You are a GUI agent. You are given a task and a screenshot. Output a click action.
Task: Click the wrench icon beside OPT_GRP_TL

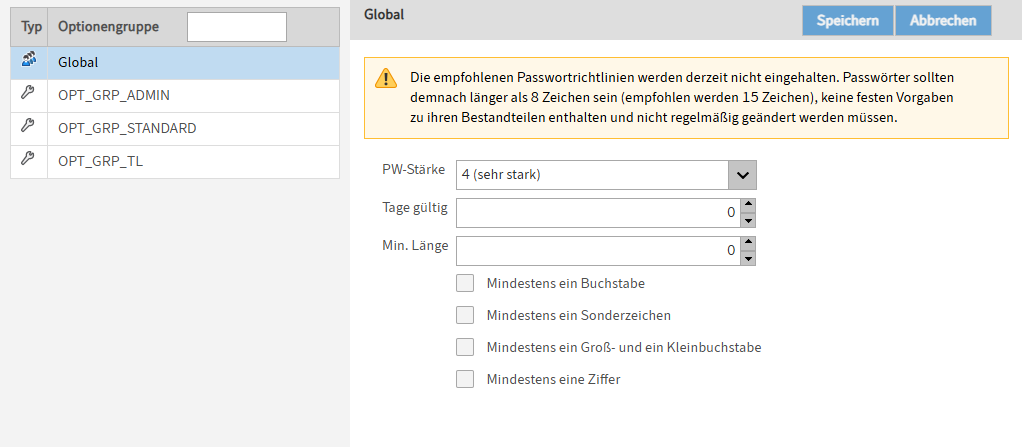[28, 160]
